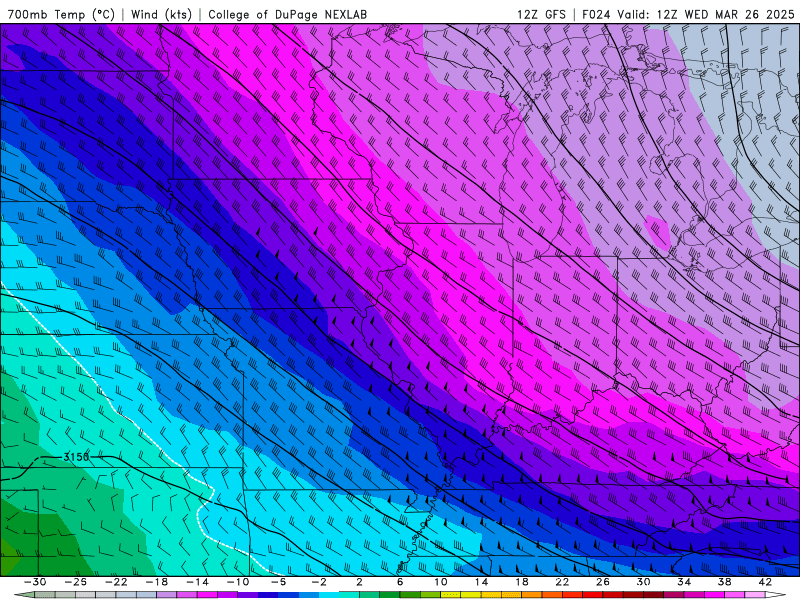Viewport: 800px width, 600px height.
Task: Click the "30" color scale value
Action: 643,582
